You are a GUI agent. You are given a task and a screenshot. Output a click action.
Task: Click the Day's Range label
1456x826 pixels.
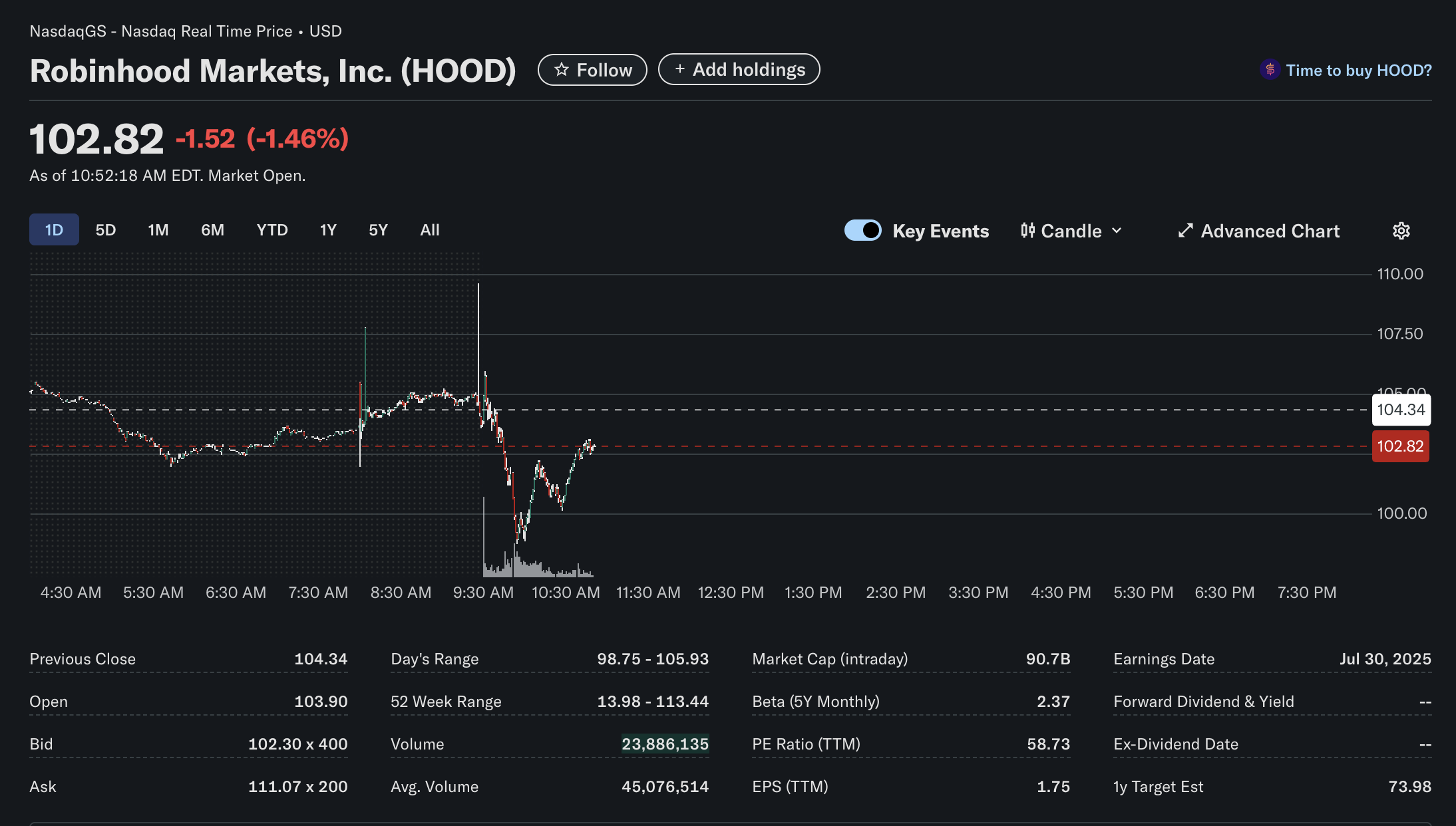click(x=435, y=659)
